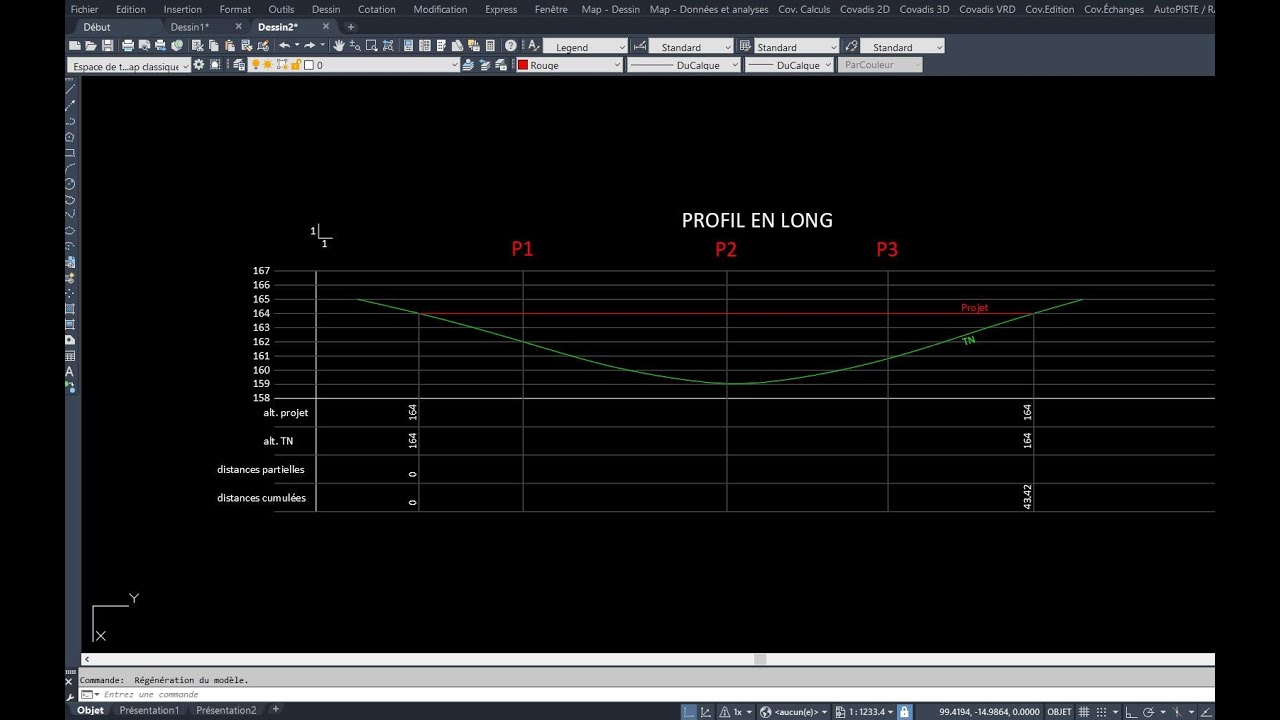The height and width of the screenshot is (720, 1280).
Task: Toggle snap mode dots in status bar
Action: pyautogui.click(x=1101, y=711)
